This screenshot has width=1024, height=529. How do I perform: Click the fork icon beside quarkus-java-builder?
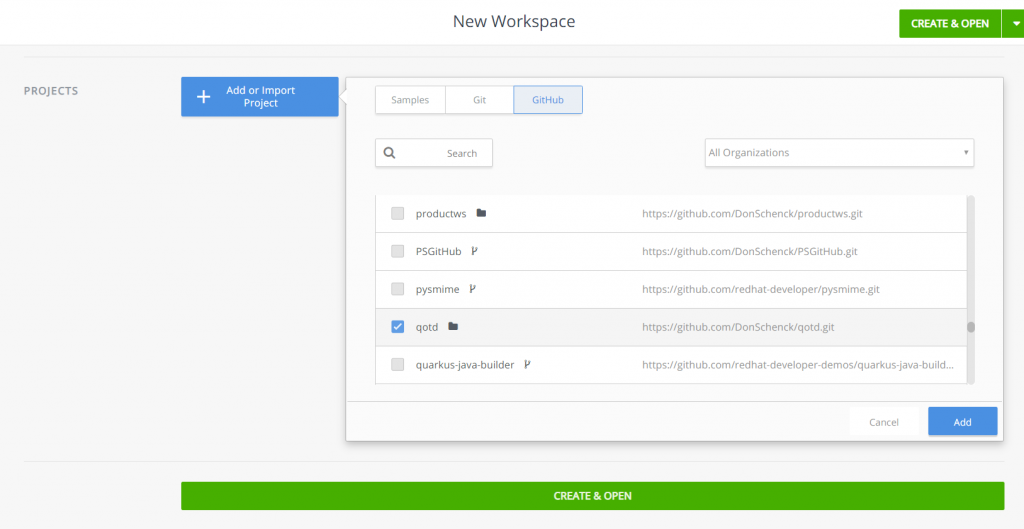[x=527, y=365]
